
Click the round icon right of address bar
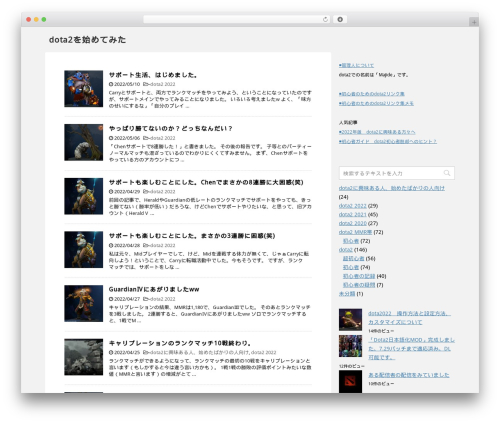pyautogui.click(x=340, y=19)
